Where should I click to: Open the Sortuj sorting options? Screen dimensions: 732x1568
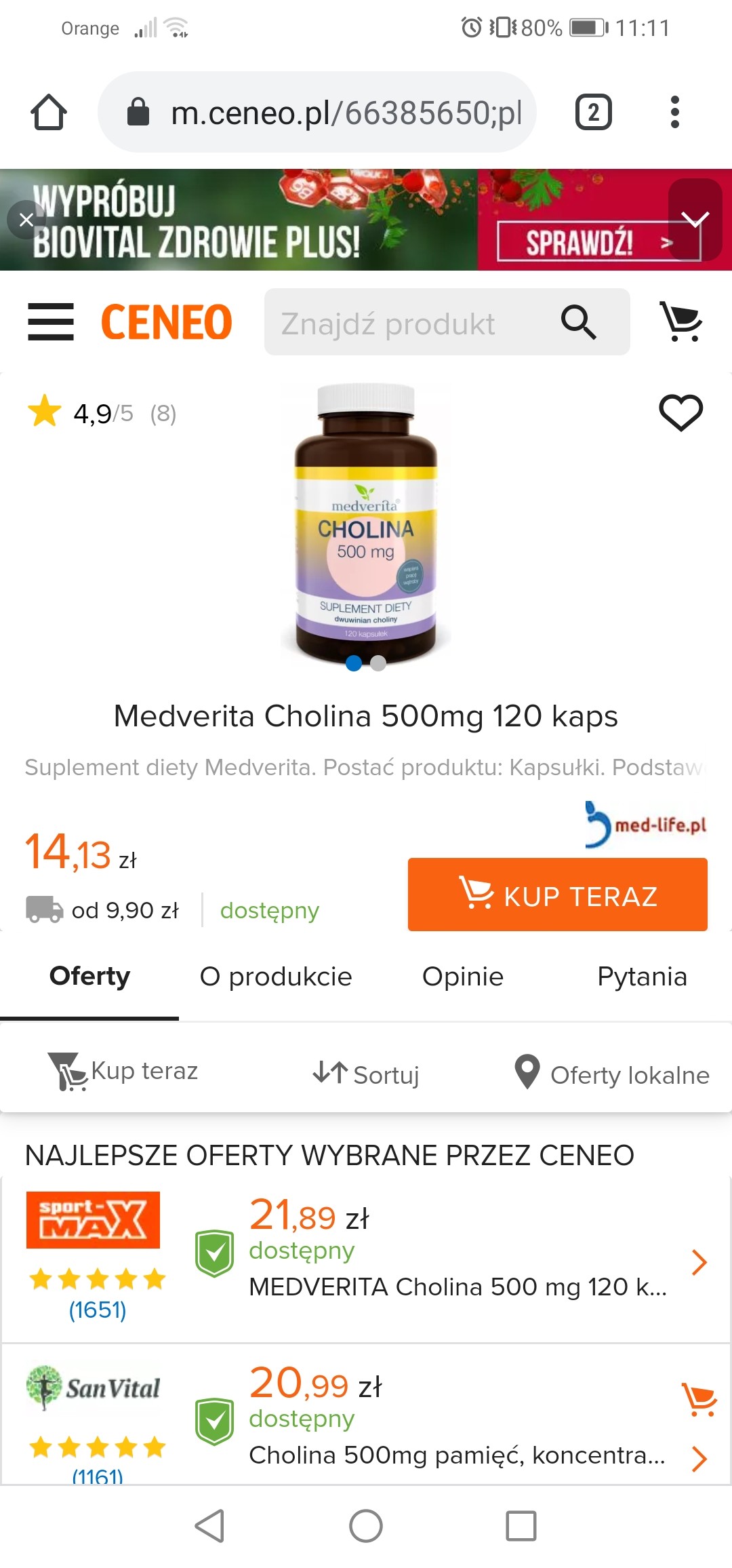(x=366, y=1074)
